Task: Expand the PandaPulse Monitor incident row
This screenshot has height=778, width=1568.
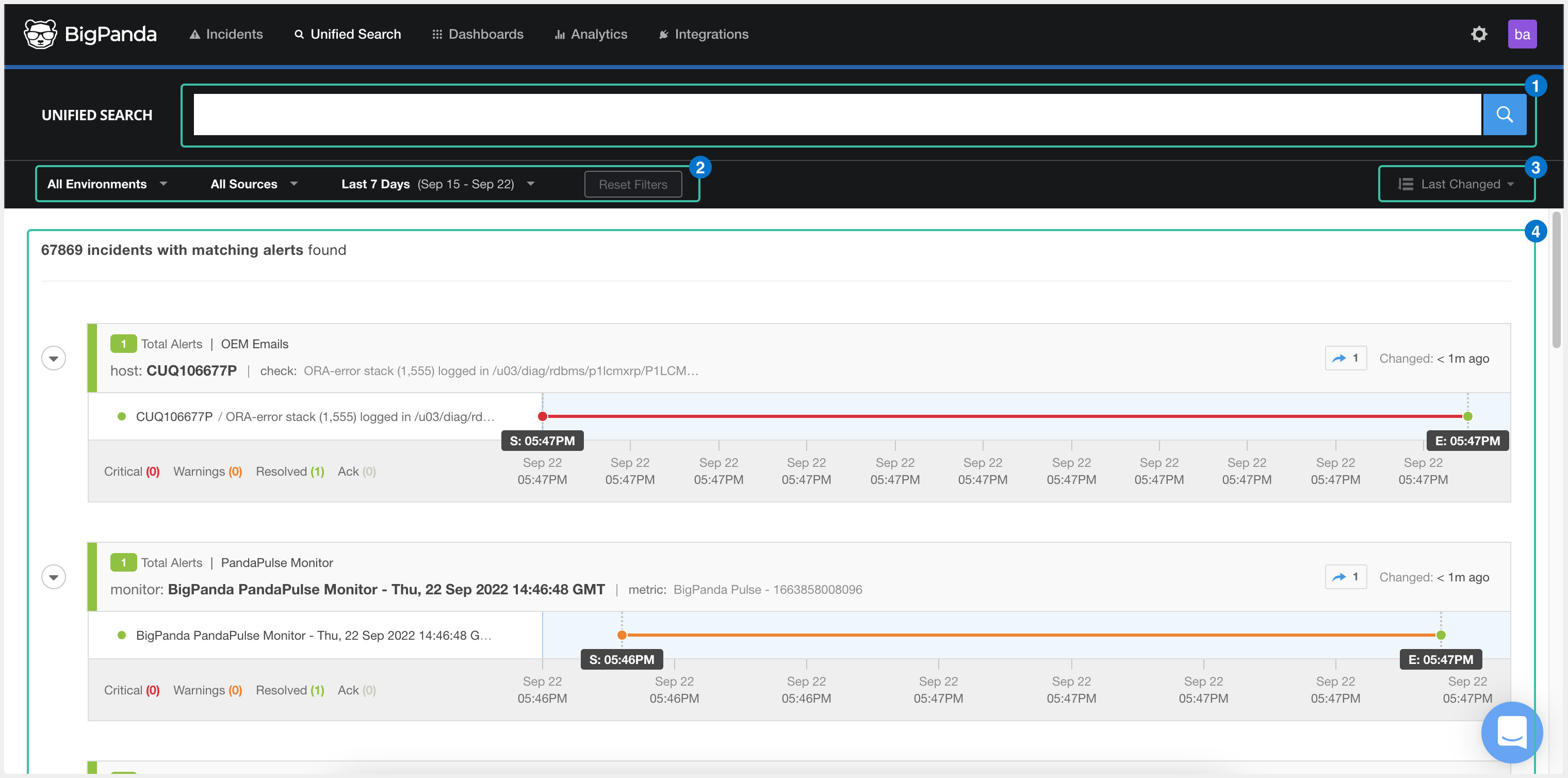Action: (54, 576)
